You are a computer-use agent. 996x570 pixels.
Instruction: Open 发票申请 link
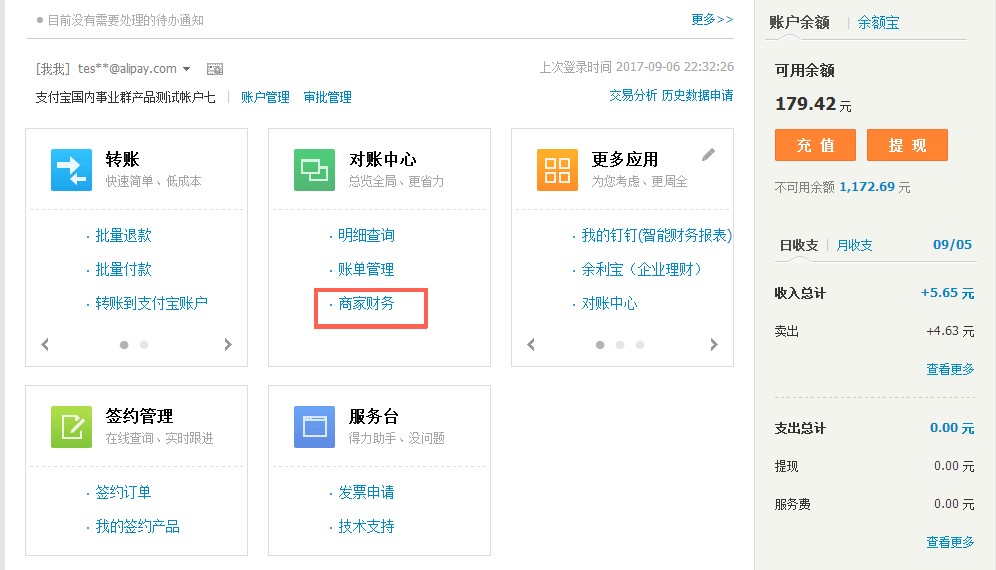click(x=367, y=492)
